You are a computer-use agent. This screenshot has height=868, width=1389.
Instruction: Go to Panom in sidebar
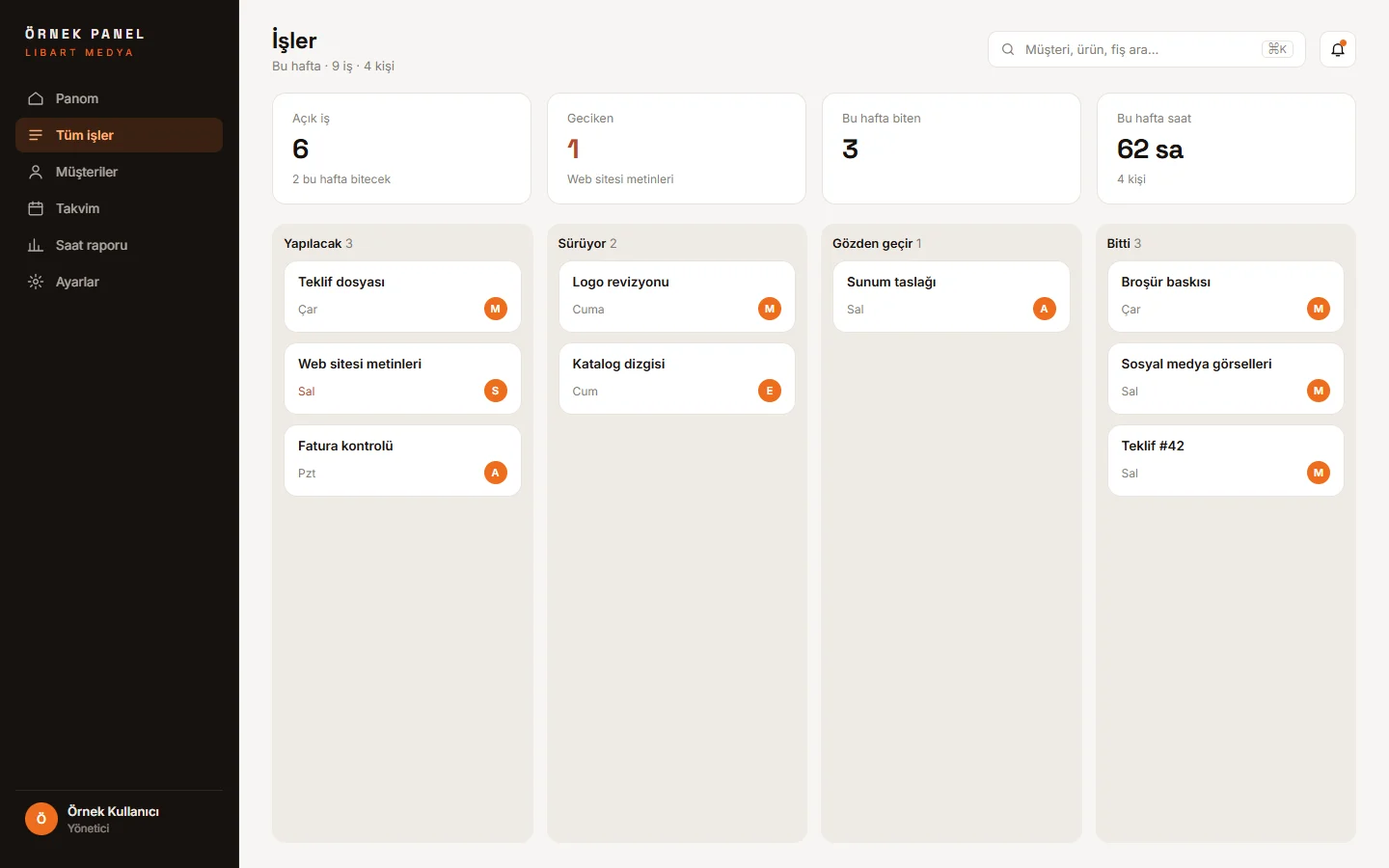coord(119,98)
